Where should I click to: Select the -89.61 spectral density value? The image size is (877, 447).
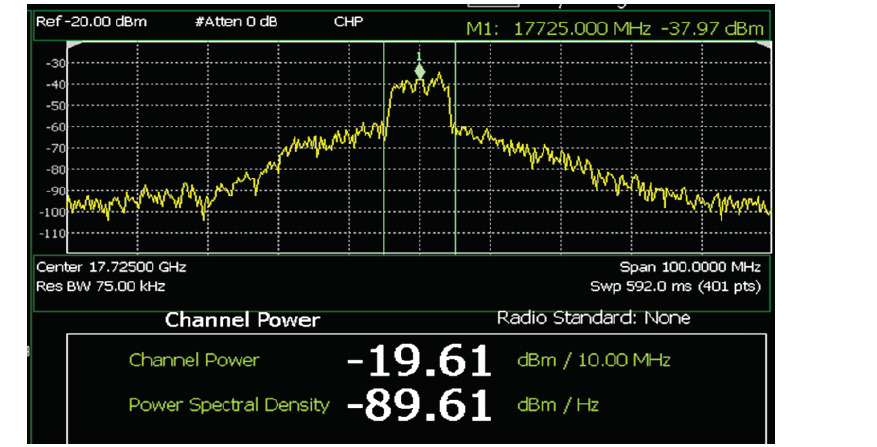click(419, 406)
